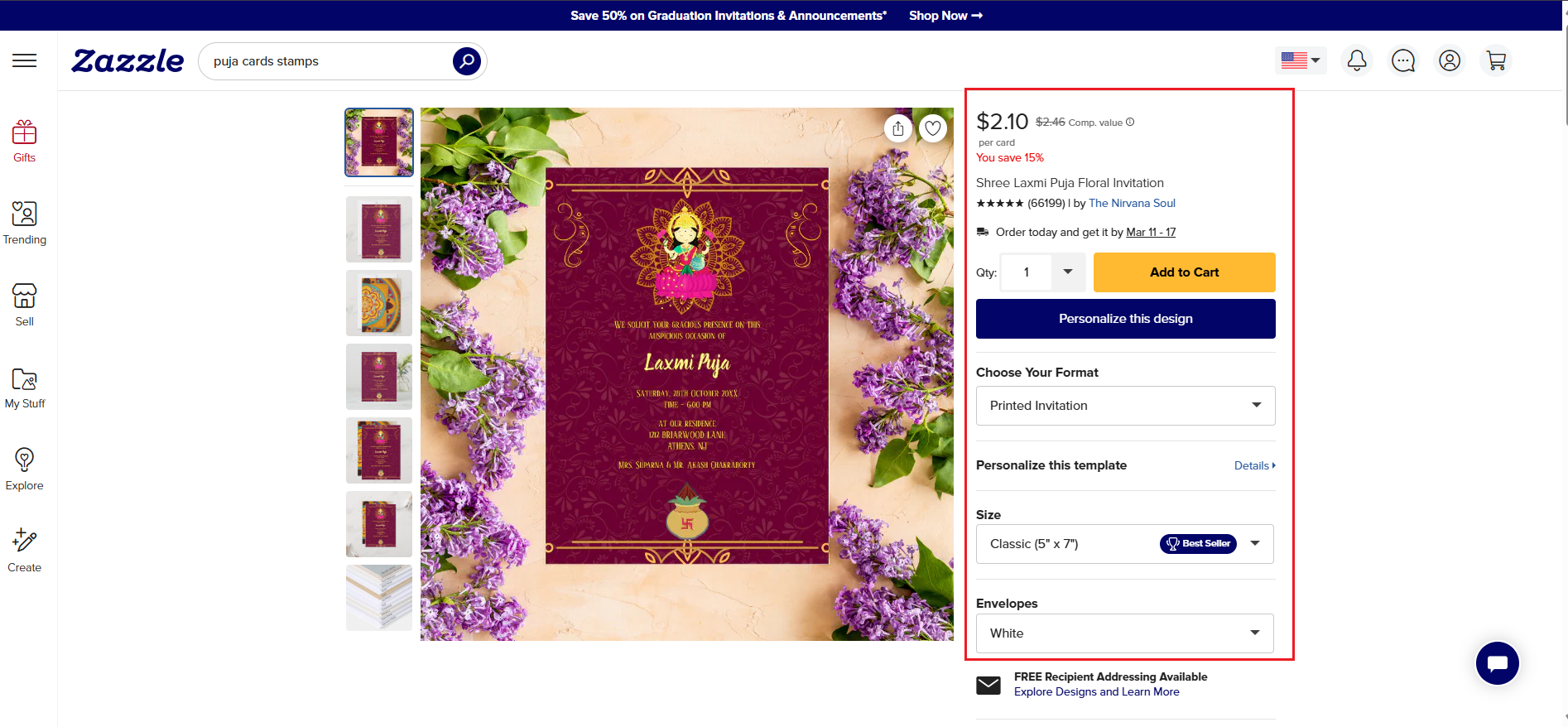Open the Size dropdown showing Classic

coord(1125,544)
